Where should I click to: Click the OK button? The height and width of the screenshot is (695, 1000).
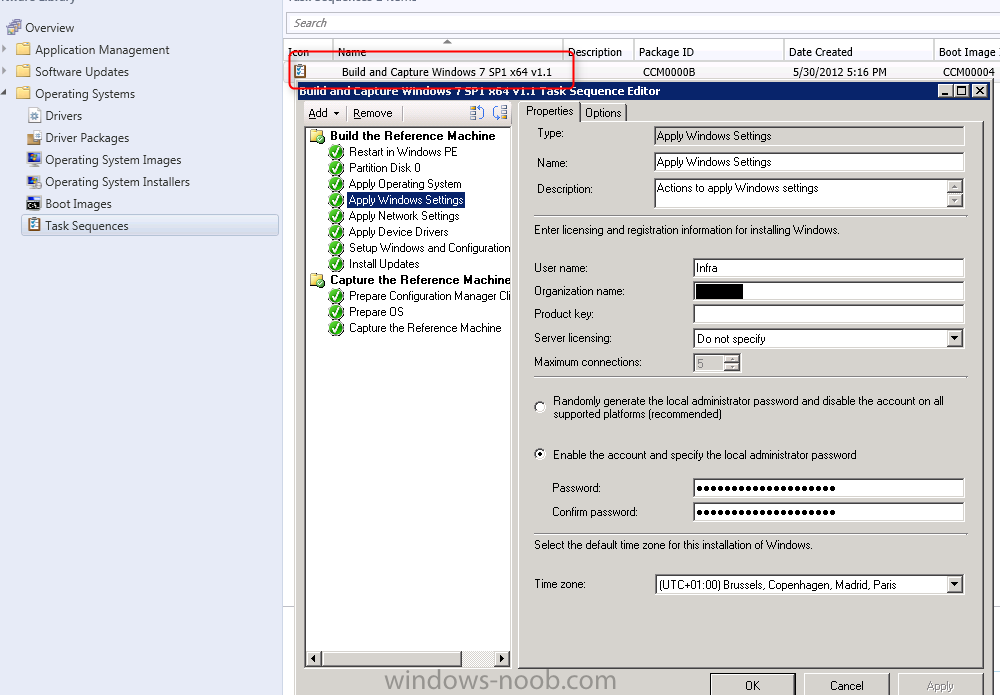coord(753,685)
